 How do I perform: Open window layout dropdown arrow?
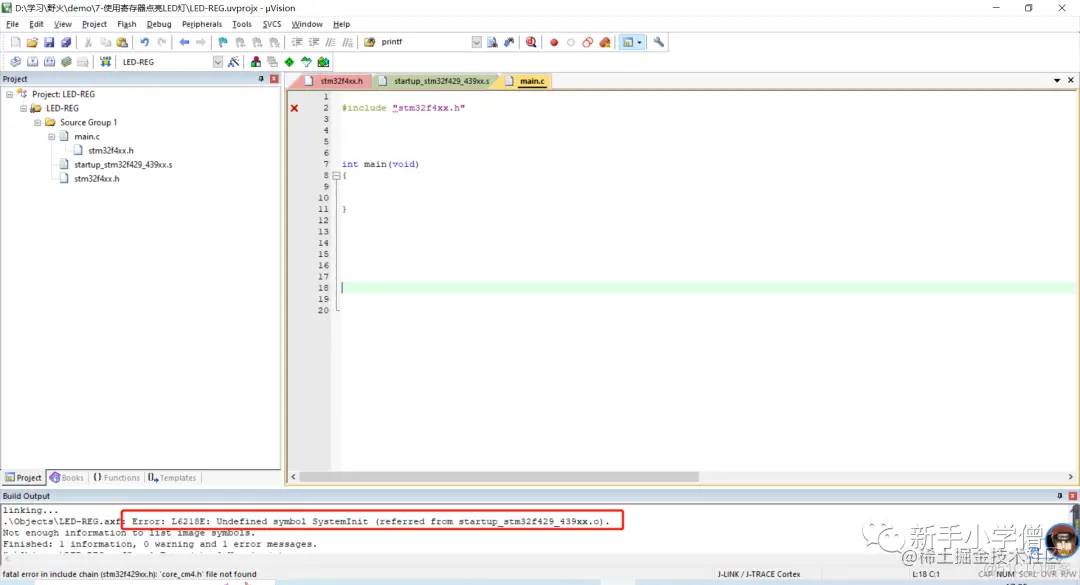639,42
